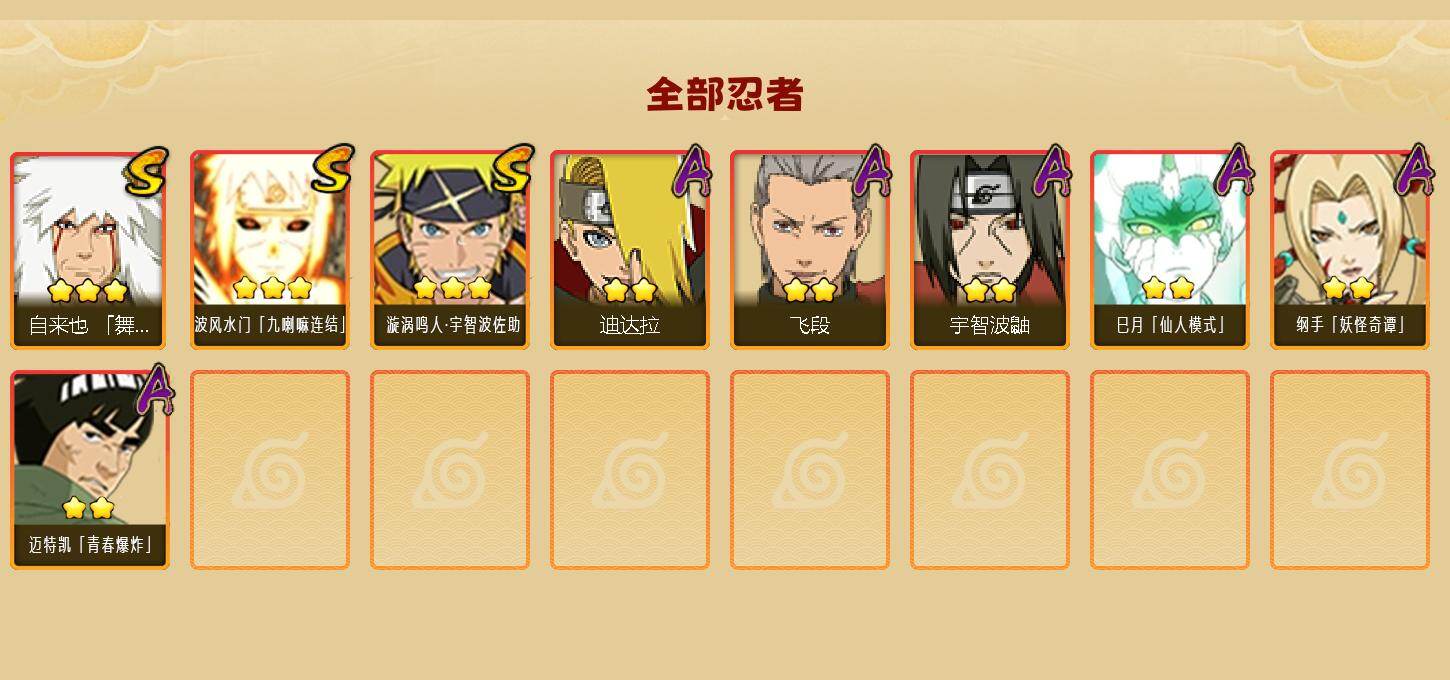Click the 纲手「妖怪奇谭」 name label
Viewport: 1450px width, 680px height.
1350,325
